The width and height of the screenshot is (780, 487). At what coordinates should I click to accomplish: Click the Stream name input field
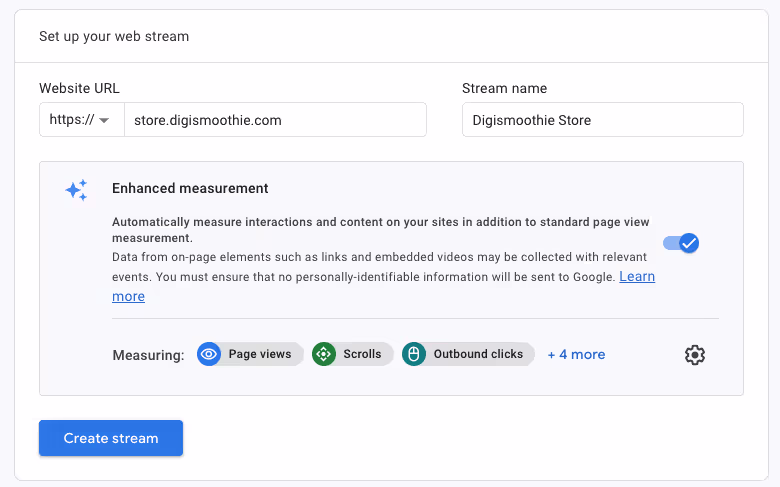(x=602, y=119)
